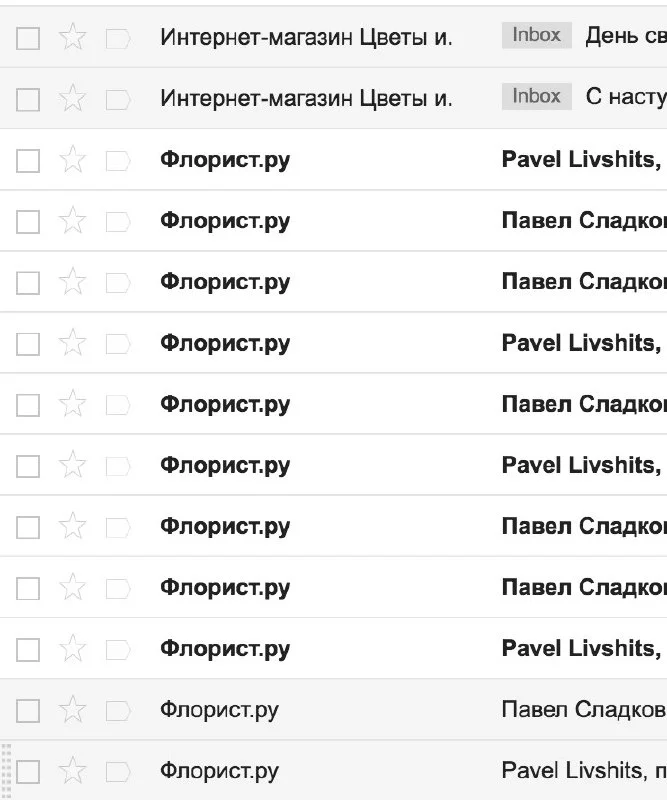Star the bottom-most Флорист.ру email
The width and height of the screenshot is (667, 800).
[x=72, y=771]
